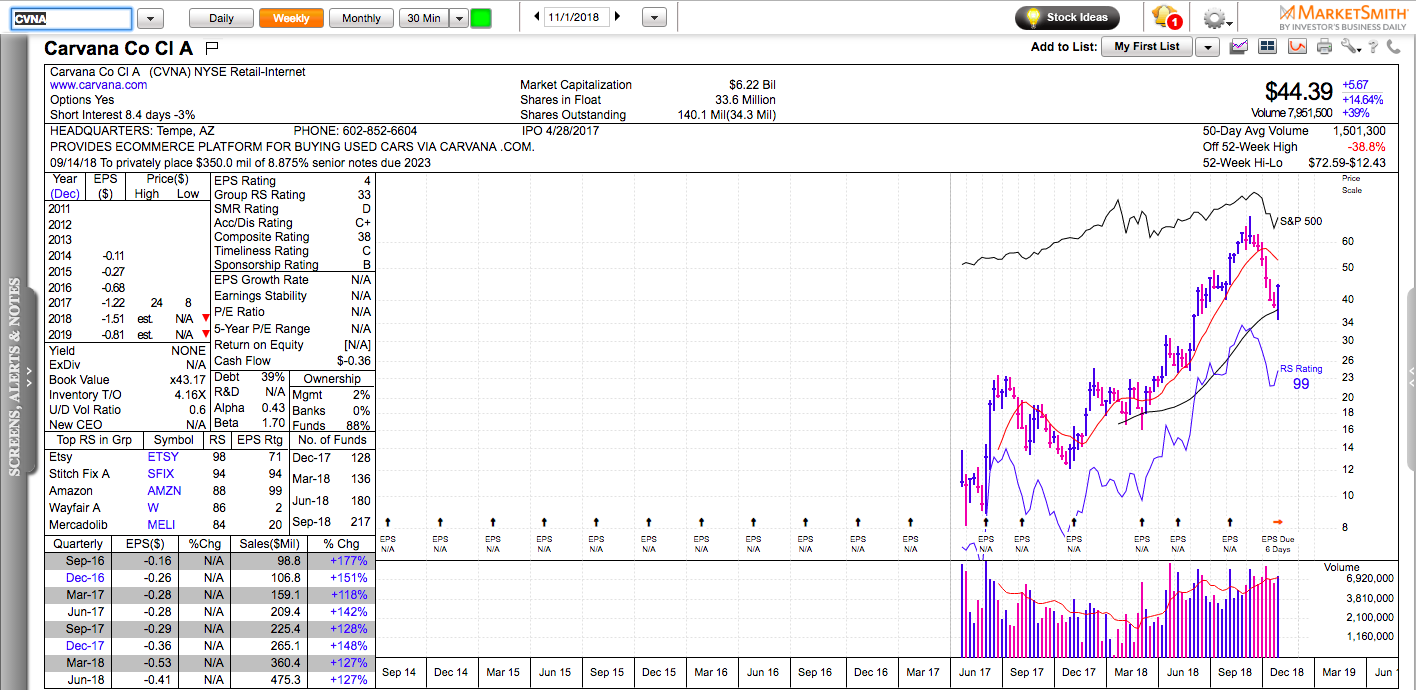Click the 52-Week Hi-Lo value
Viewport: 1416px width, 690px height.
point(1347,163)
